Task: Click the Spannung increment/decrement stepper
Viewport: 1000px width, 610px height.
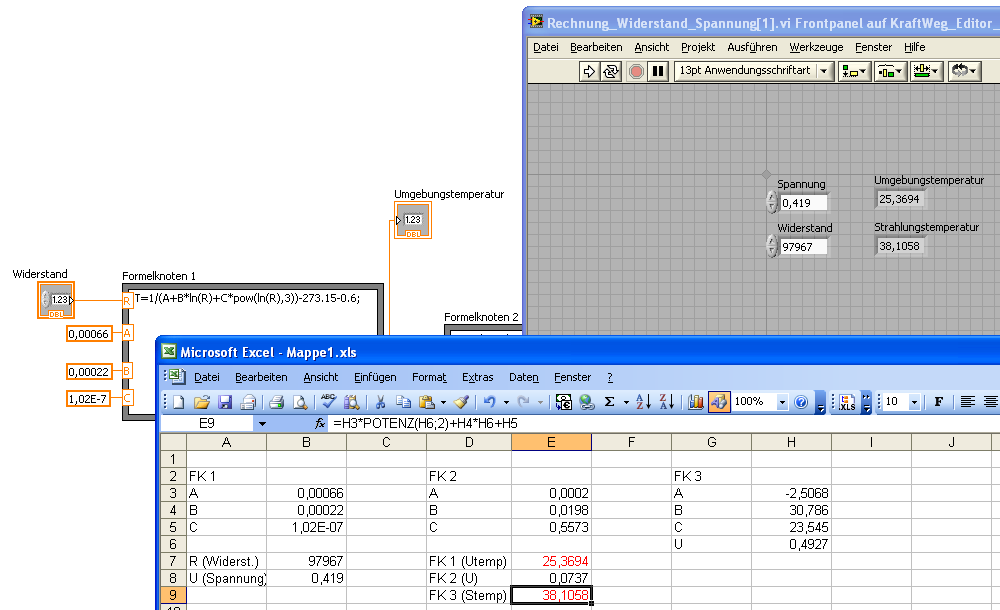Action: (x=772, y=202)
